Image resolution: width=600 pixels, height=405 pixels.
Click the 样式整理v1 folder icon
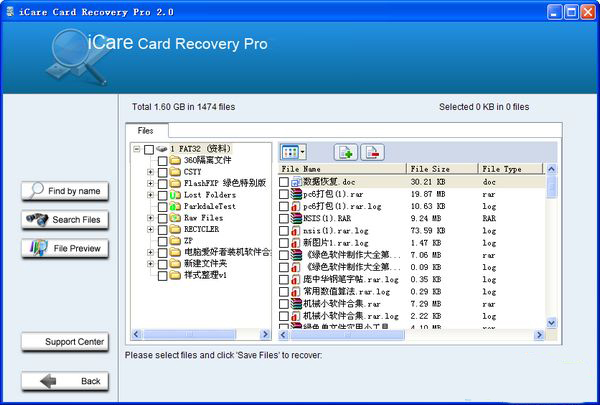(175, 275)
